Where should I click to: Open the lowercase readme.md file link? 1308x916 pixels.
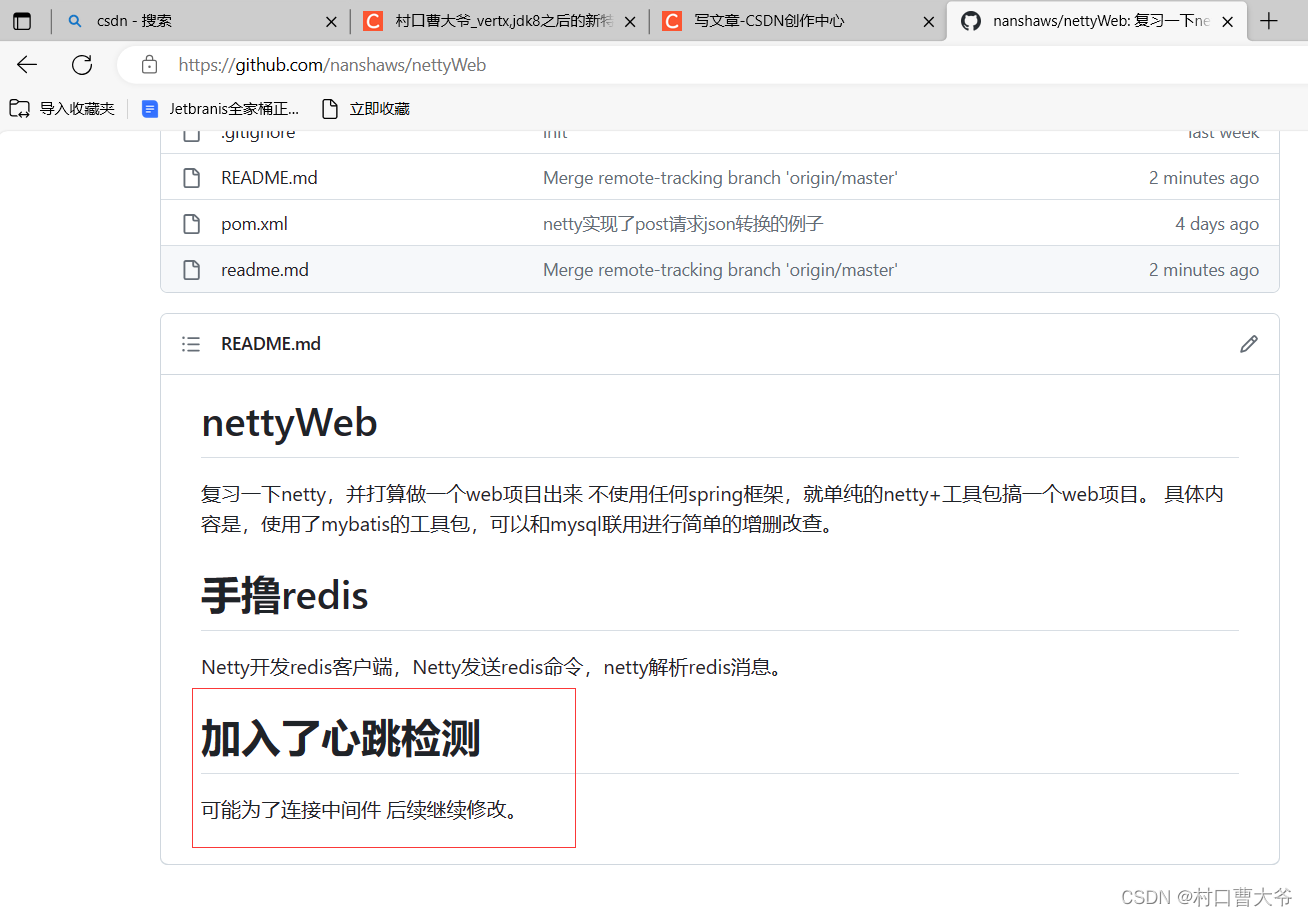click(265, 270)
